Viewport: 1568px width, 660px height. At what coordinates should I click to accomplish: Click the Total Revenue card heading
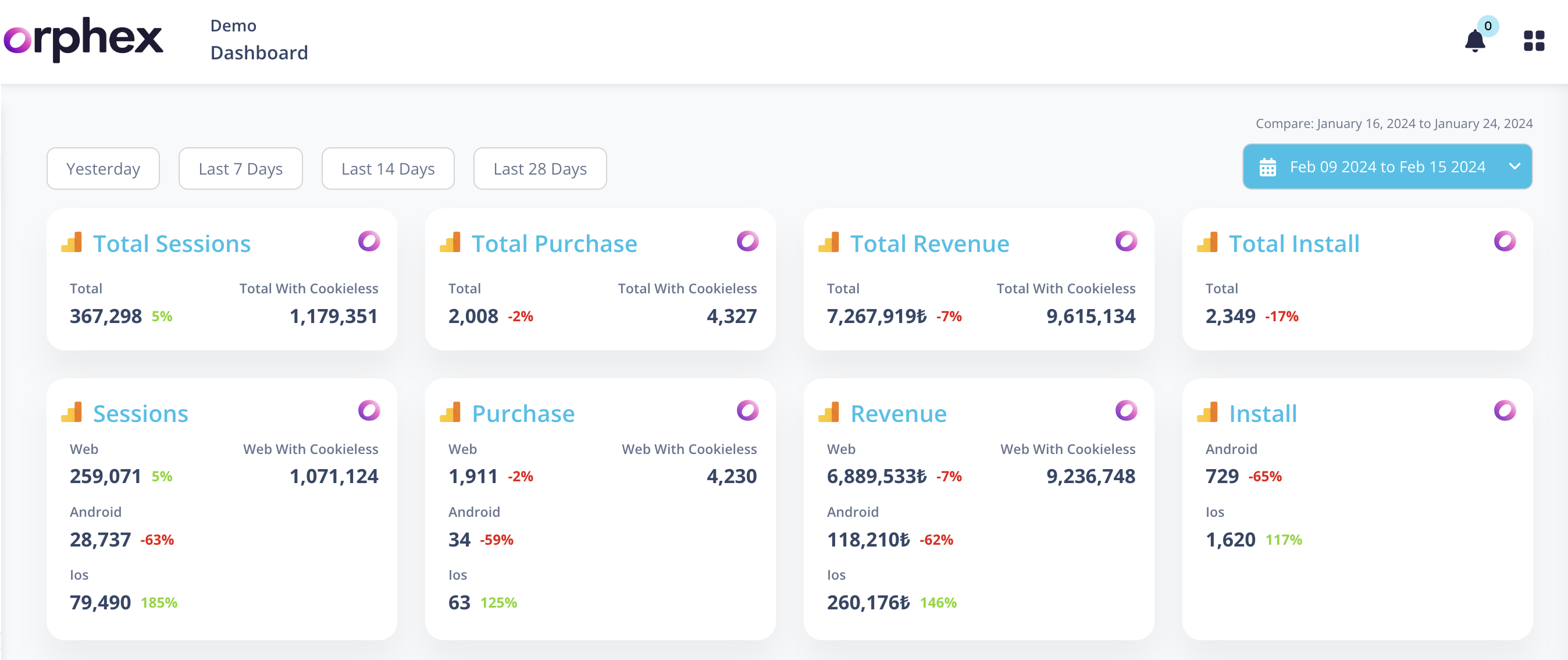pyautogui.click(x=929, y=243)
